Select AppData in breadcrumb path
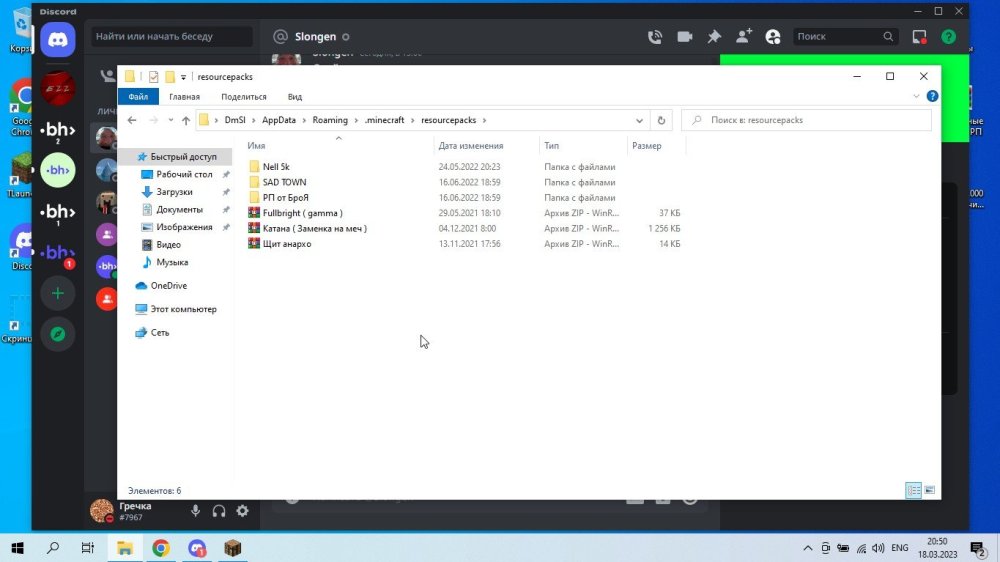Viewport: 1000px width, 562px height. tap(279, 120)
